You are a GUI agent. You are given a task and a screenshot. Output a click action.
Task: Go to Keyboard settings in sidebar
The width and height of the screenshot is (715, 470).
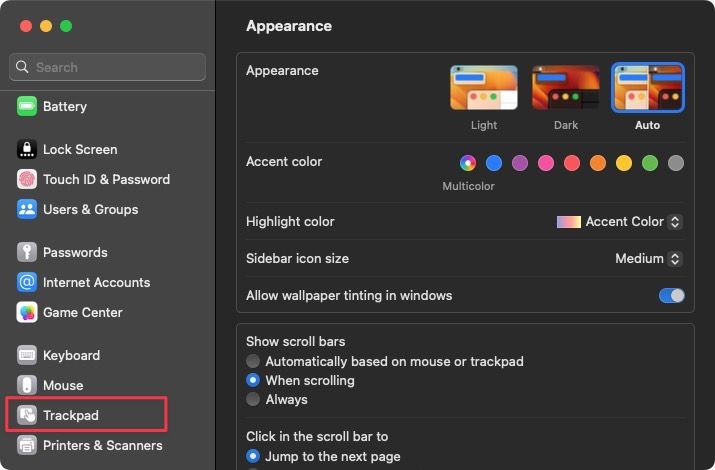[71, 355]
